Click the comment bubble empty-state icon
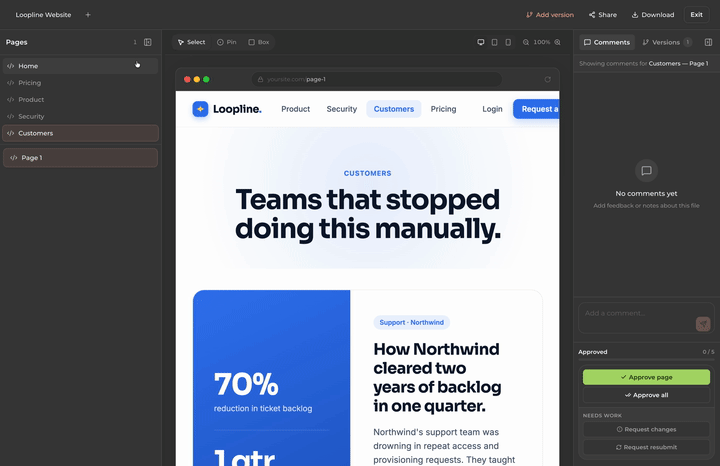This screenshot has height=466, width=720. [x=647, y=171]
